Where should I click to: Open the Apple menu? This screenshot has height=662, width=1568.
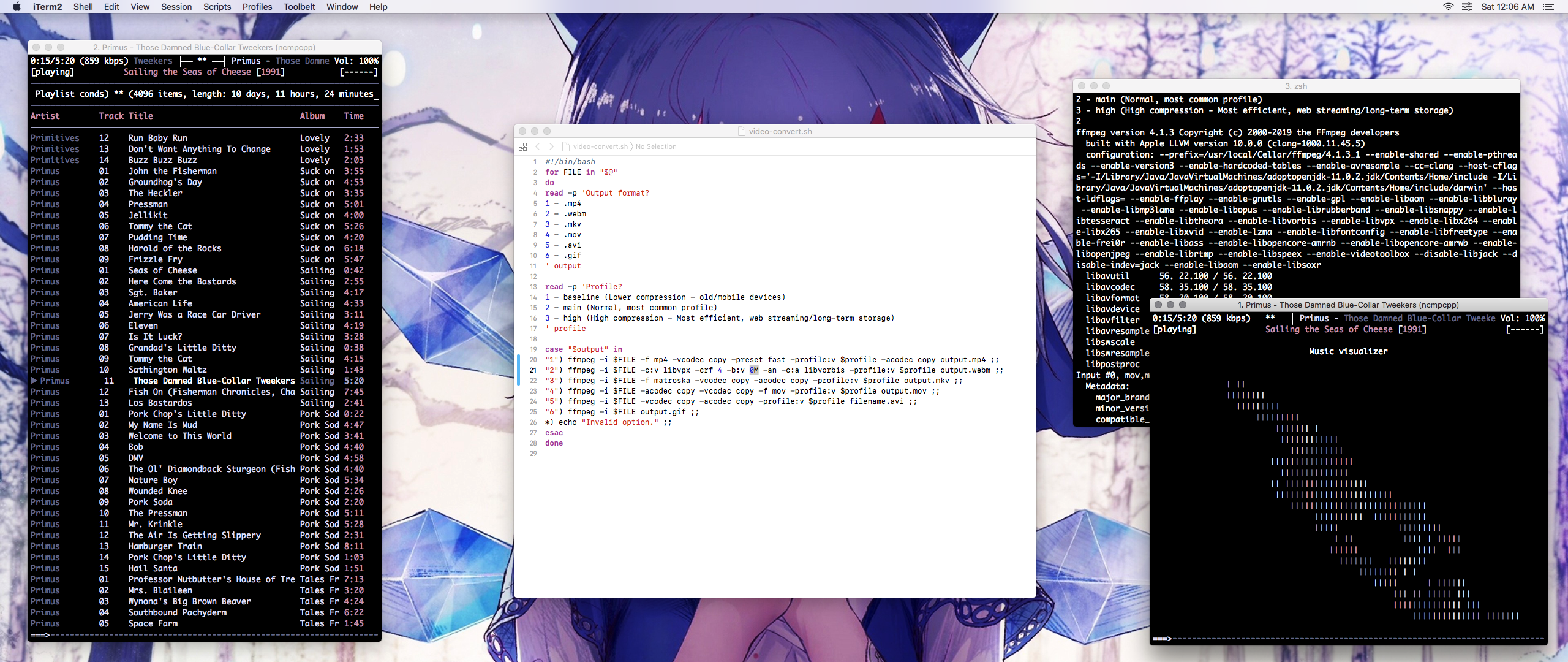pyautogui.click(x=17, y=7)
